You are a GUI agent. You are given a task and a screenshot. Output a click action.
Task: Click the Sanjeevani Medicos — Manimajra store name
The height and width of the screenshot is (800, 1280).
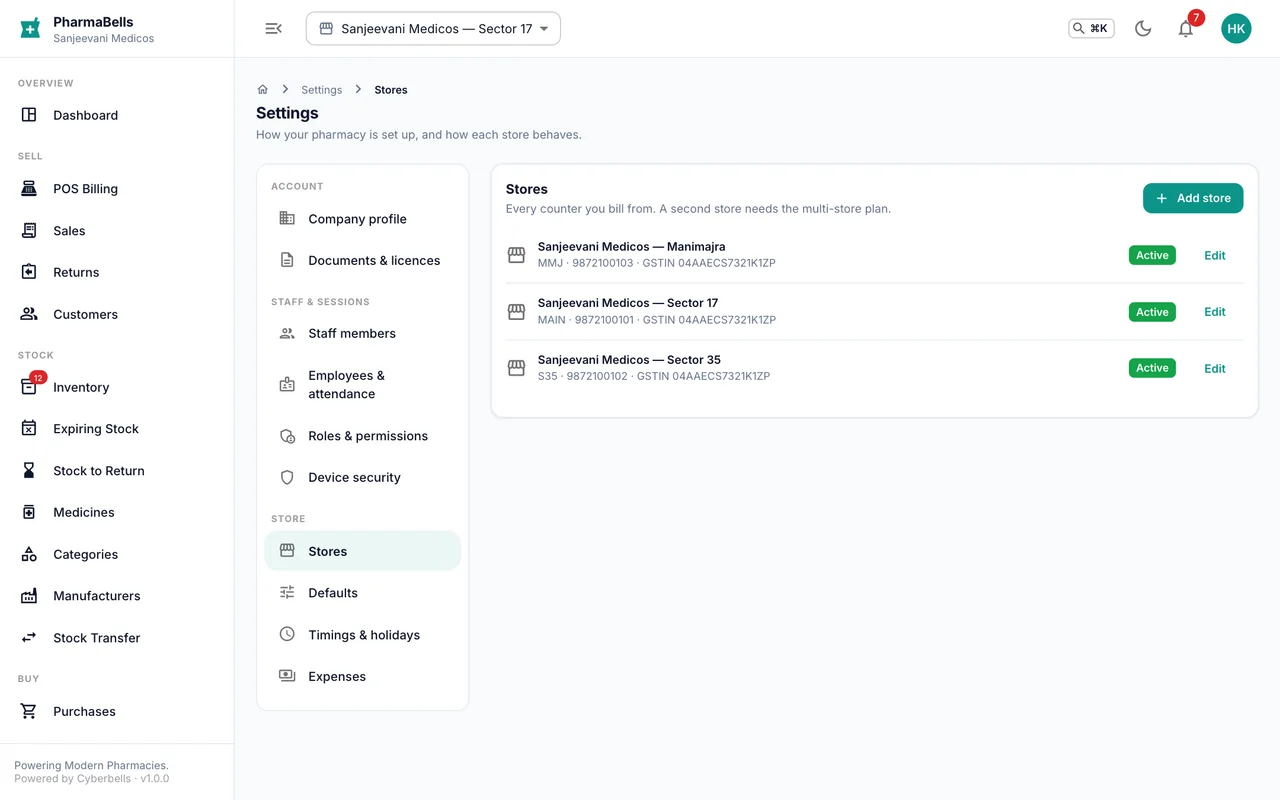click(632, 247)
